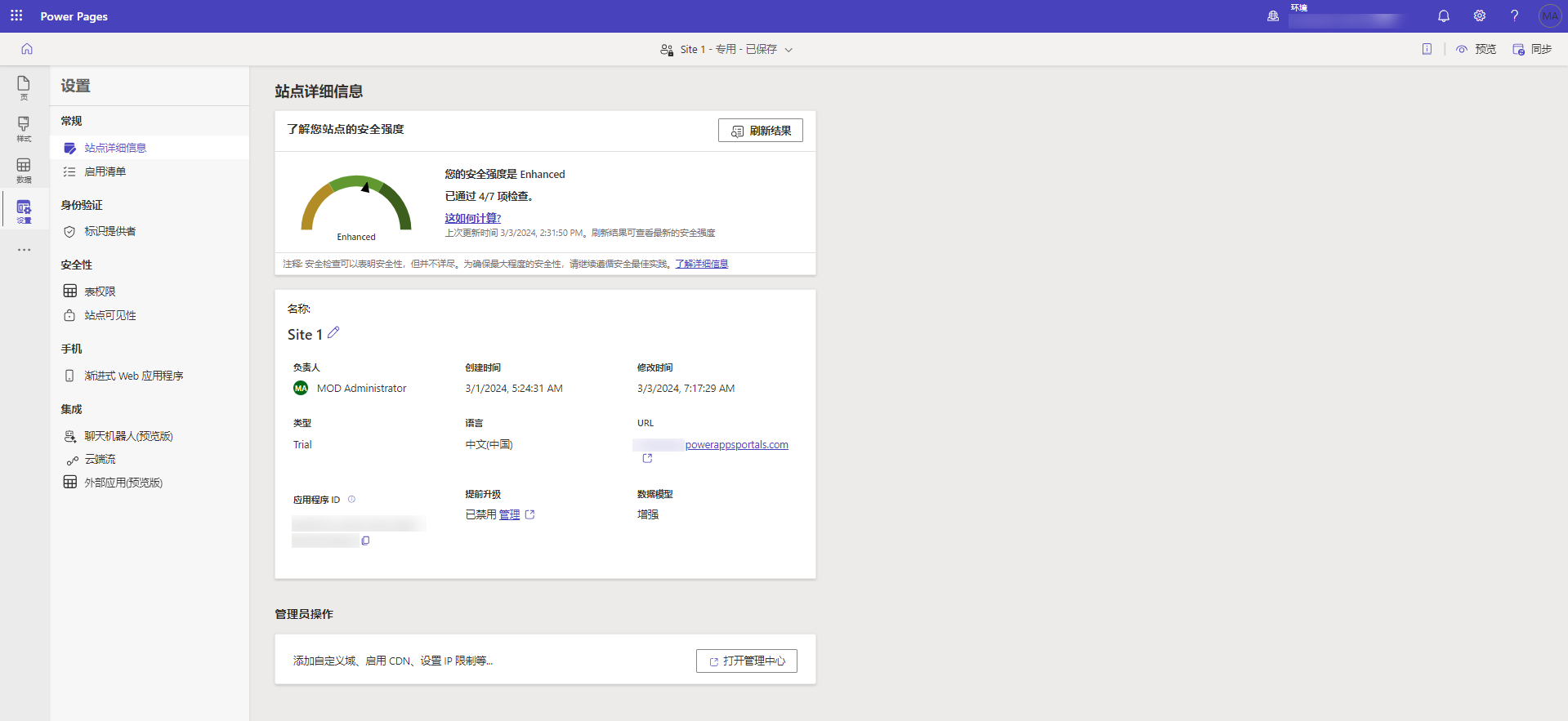
Task: Click the info pane icon next to Preview
Action: 1427,49
